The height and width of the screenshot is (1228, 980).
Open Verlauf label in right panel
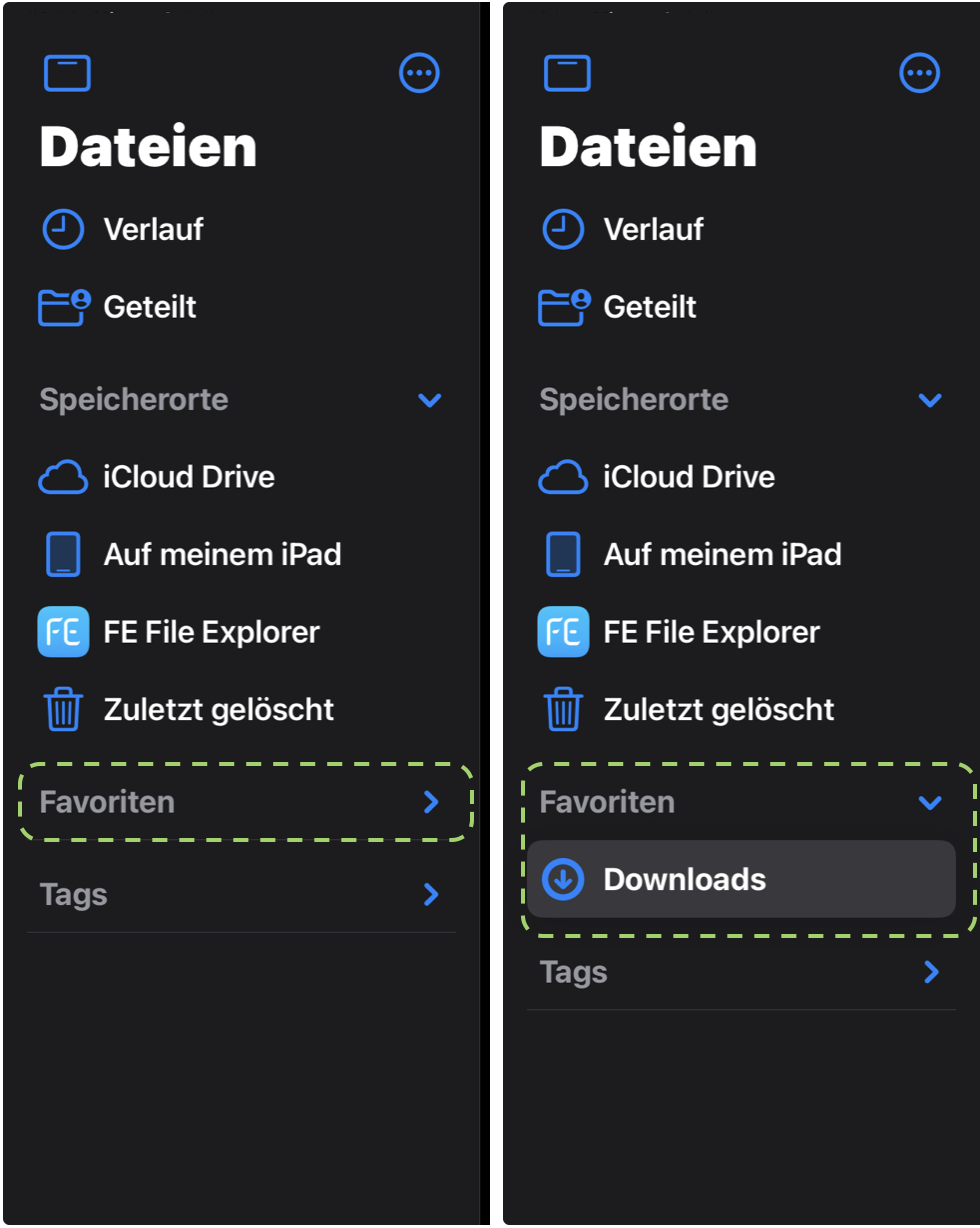click(x=653, y=229)
